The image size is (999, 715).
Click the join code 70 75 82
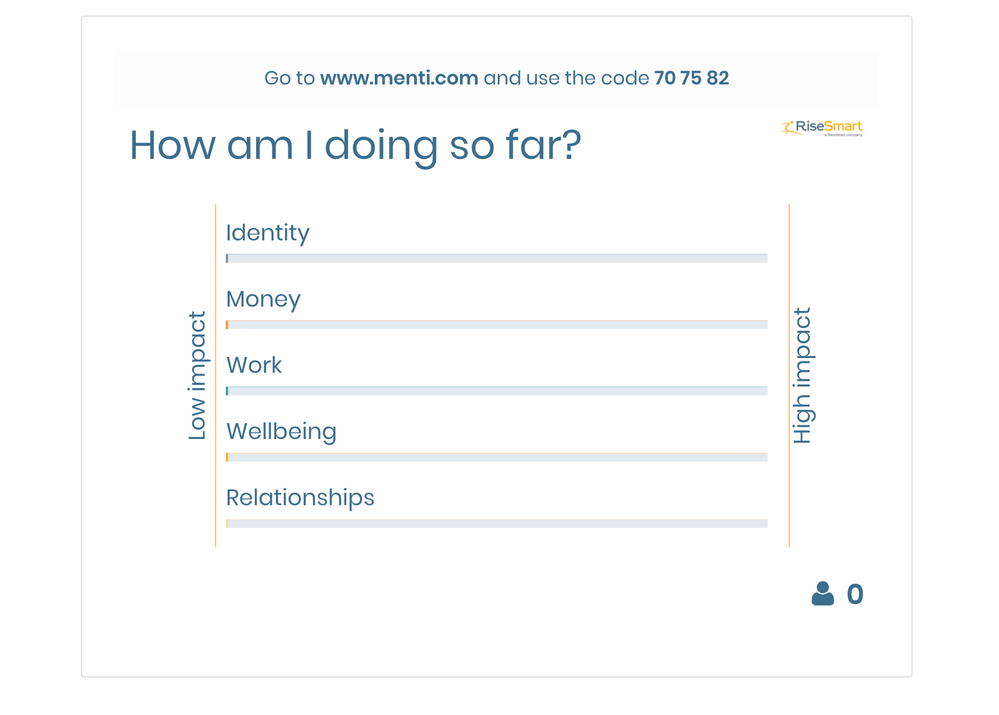[x=691, y=78]
